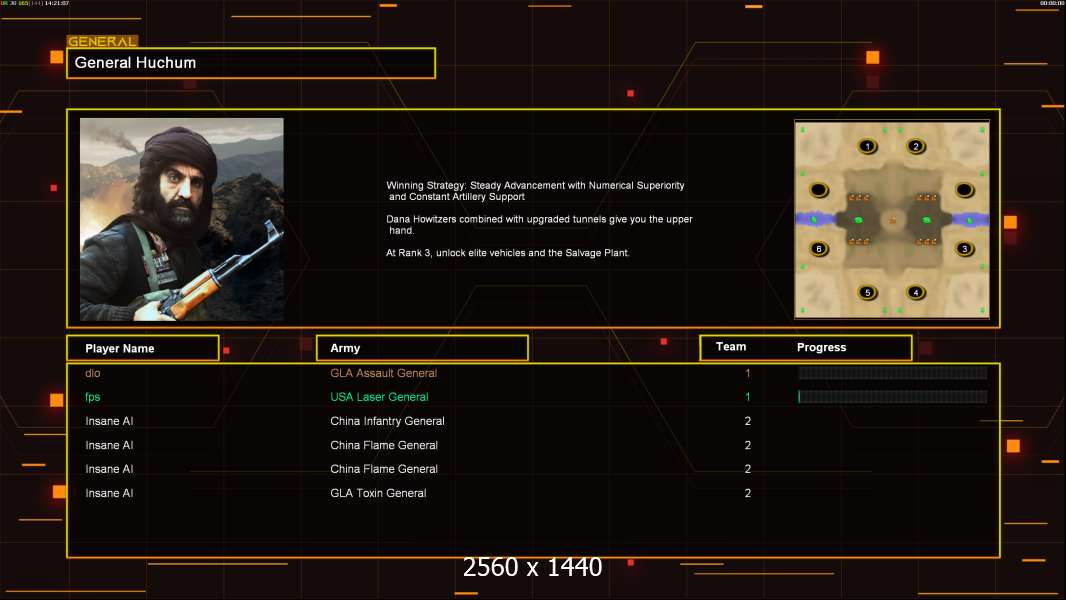The width and height of the screenshot is (1066, 600).
Task: Click "Insane AI" in China Infantry General row
Action: (109, 421)
